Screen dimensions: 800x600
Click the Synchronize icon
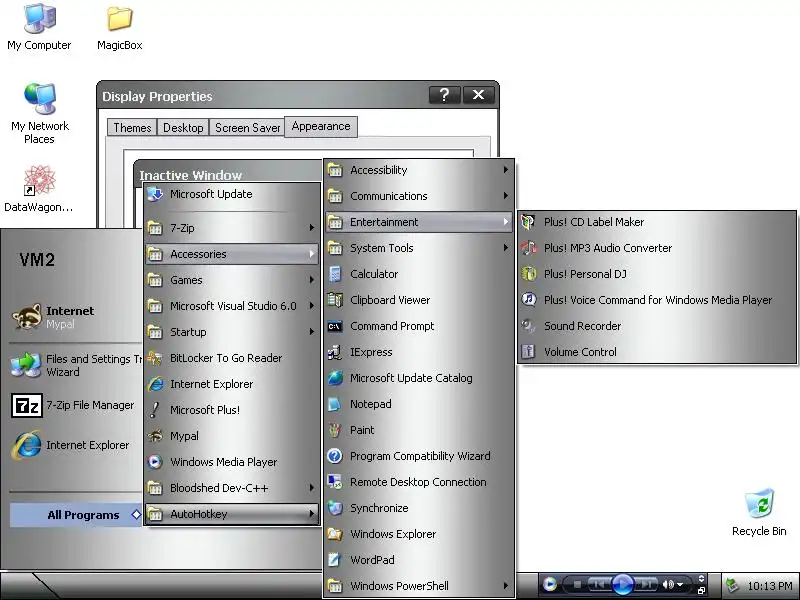[x=335, y=508]
